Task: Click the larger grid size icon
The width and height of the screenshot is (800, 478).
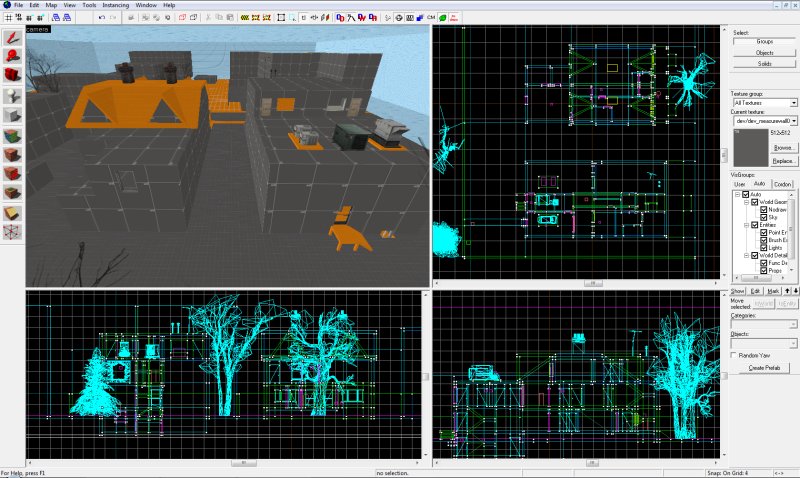Action: tap(39, 18)
